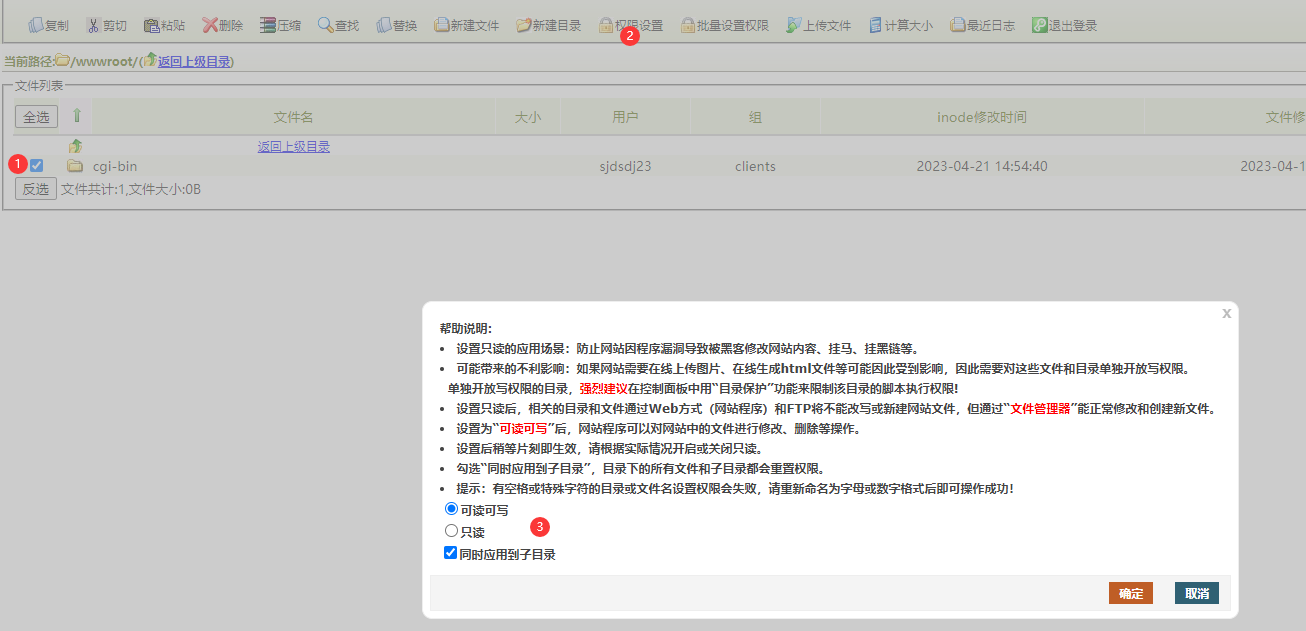Open 批量设置权限 in the toolbar
Screen dimensions: 1306x631
pos(724,25)
